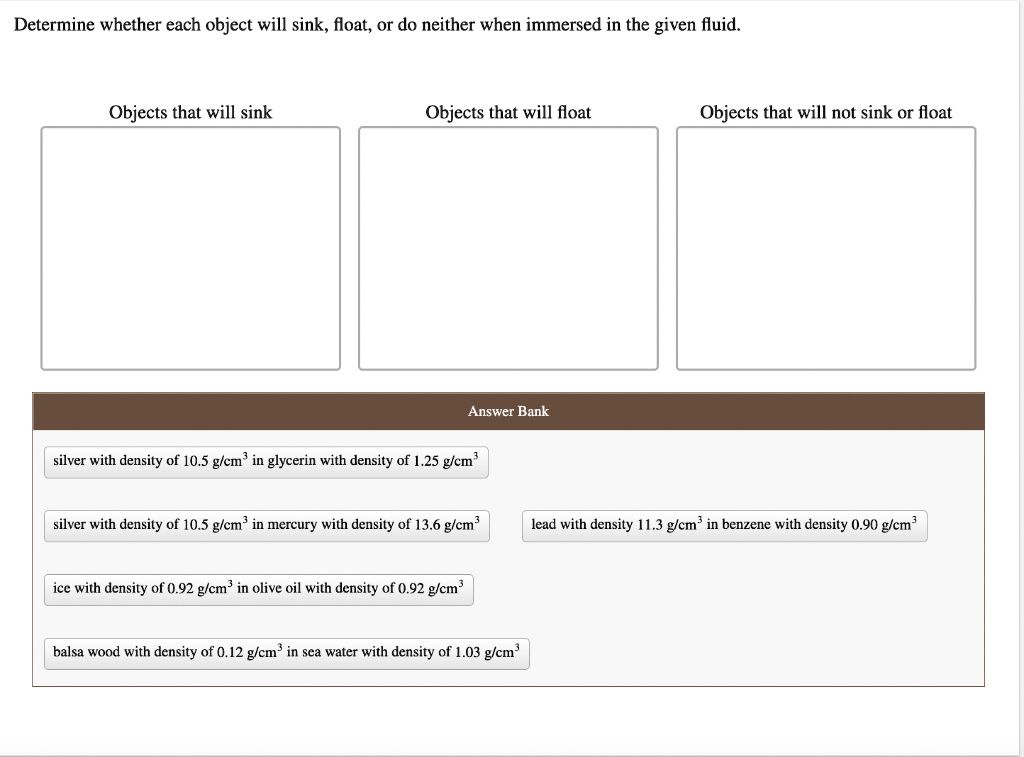
Task: Click the 'Objects that will sink' column label
Action: (x=190, y=112)
